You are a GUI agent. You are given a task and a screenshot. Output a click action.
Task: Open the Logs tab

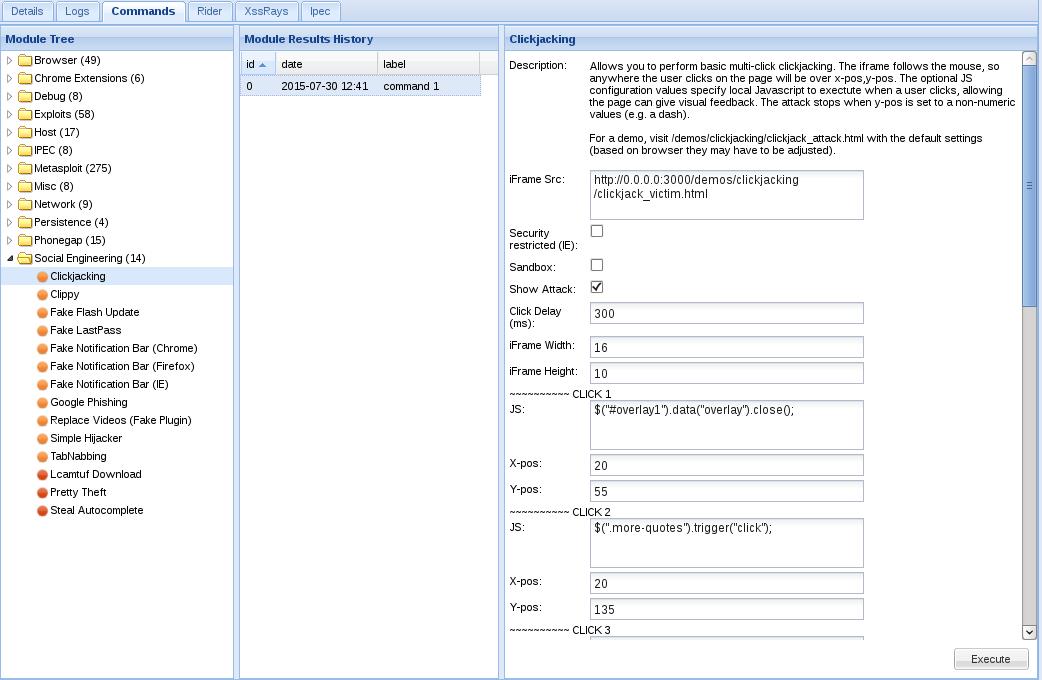tap(77, 11)
